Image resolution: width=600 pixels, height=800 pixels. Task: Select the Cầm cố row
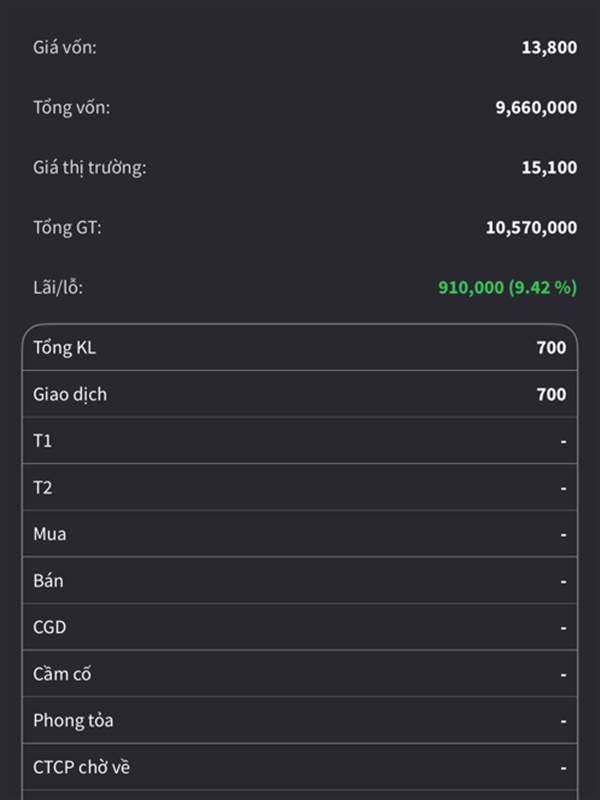pyautogui.click(x=300, y=674)
